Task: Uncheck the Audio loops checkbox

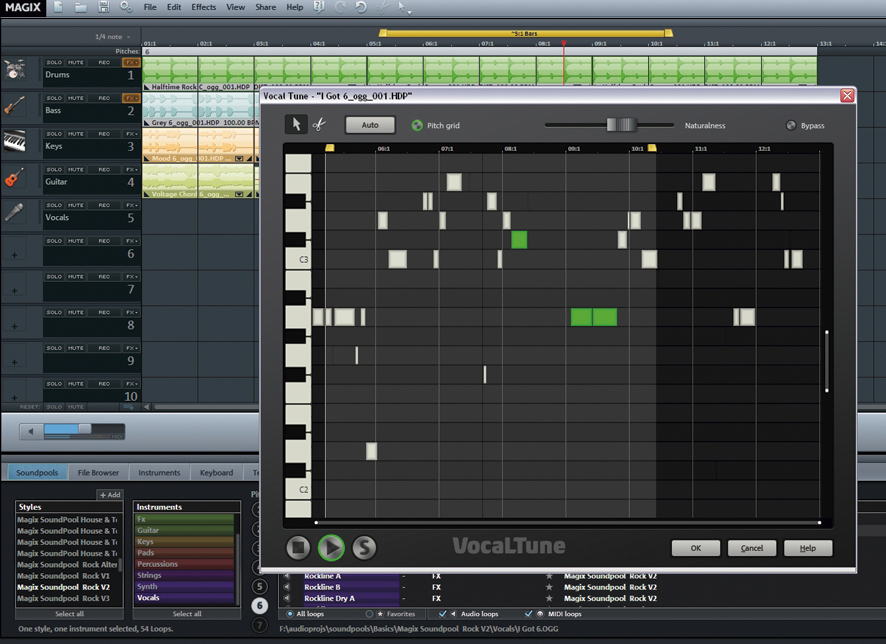Action: tap(442, 613)
